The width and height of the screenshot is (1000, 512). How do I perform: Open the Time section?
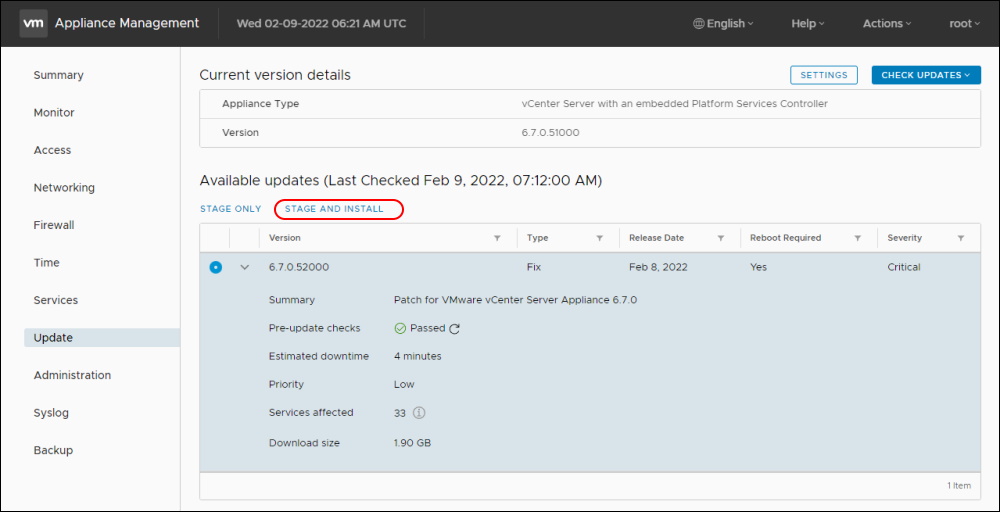47,263
